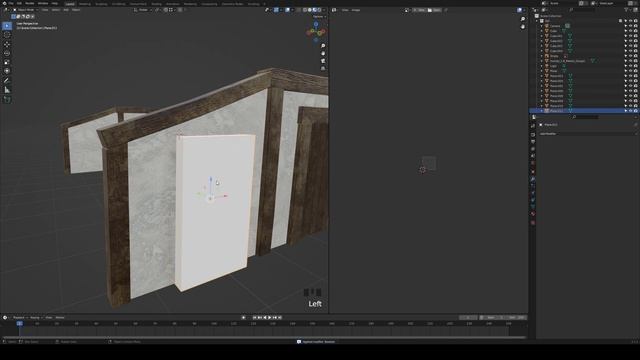Select the Move tool

(7, 44)
